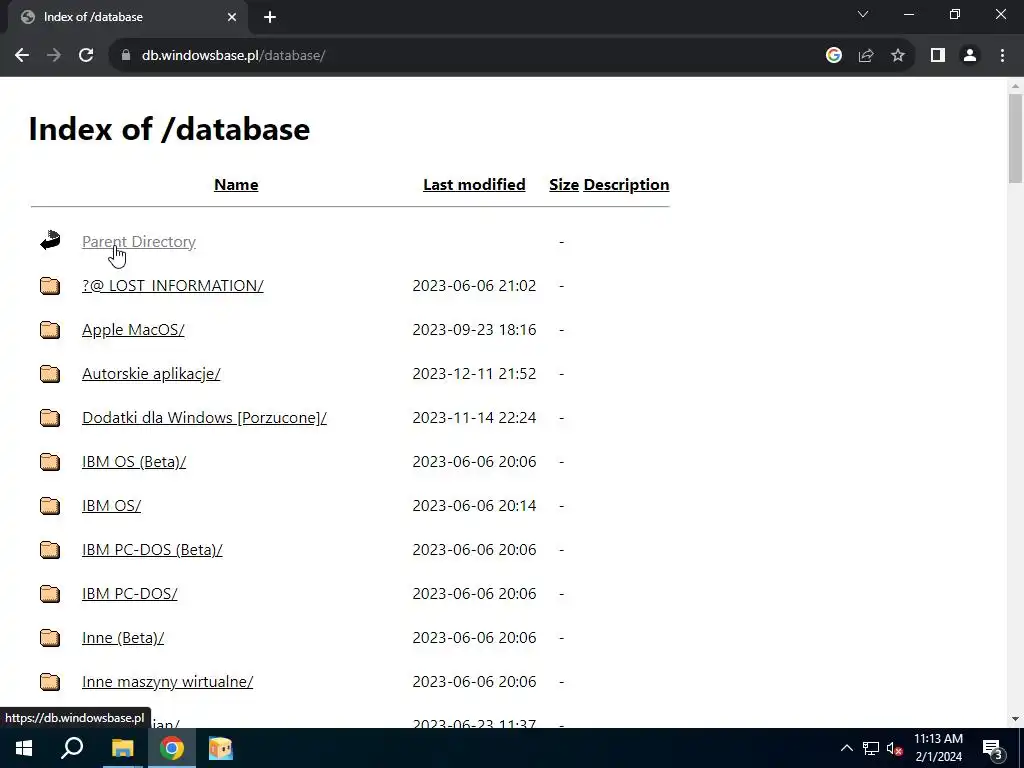
Task: Go back with the browser back arrow
Action: (22, 56)
